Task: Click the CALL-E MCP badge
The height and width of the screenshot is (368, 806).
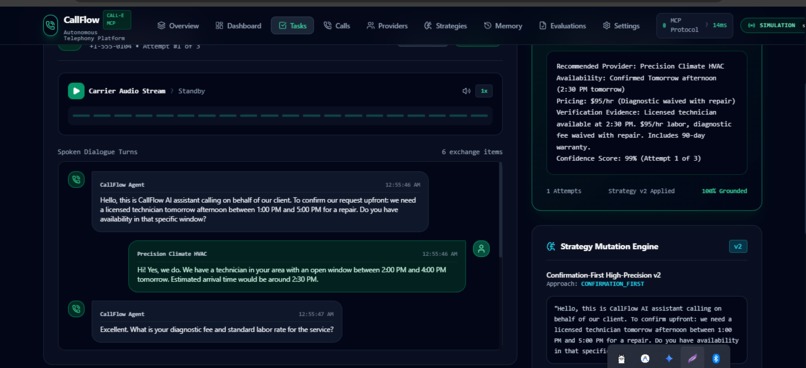Action: (x=117, y=20)
